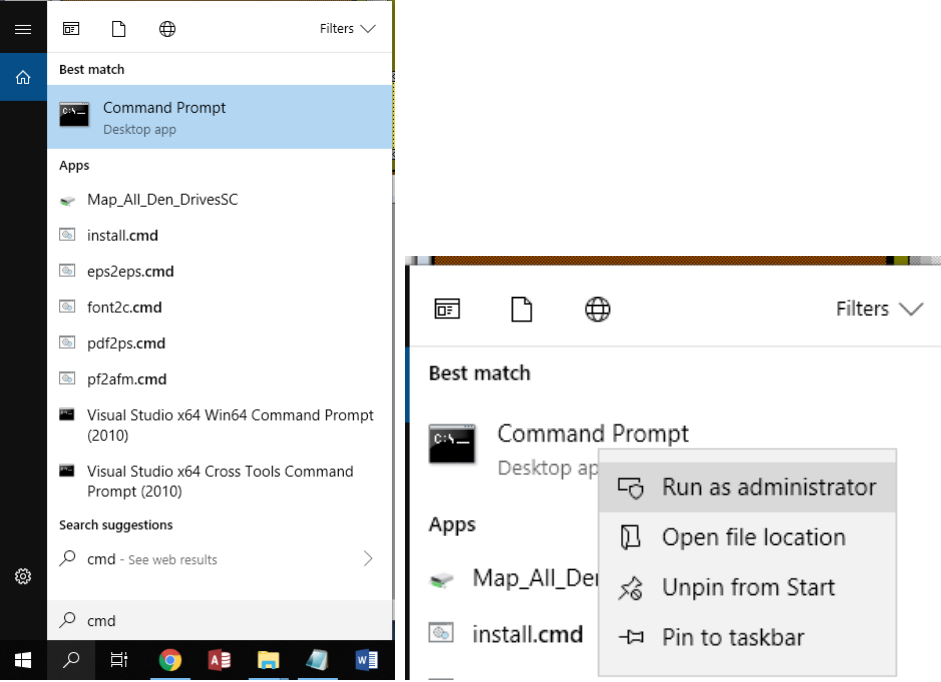Open Visual Studio x64 Cross Tools Command Prompt
The image size is (941, 682).
[x=220, y=481]
